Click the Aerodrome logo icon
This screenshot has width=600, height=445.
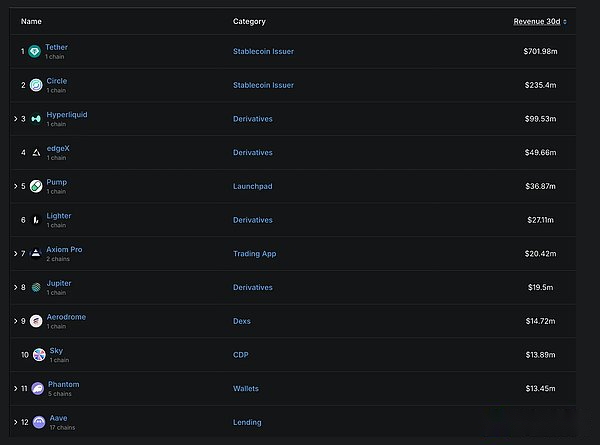[x=37, y=321]
